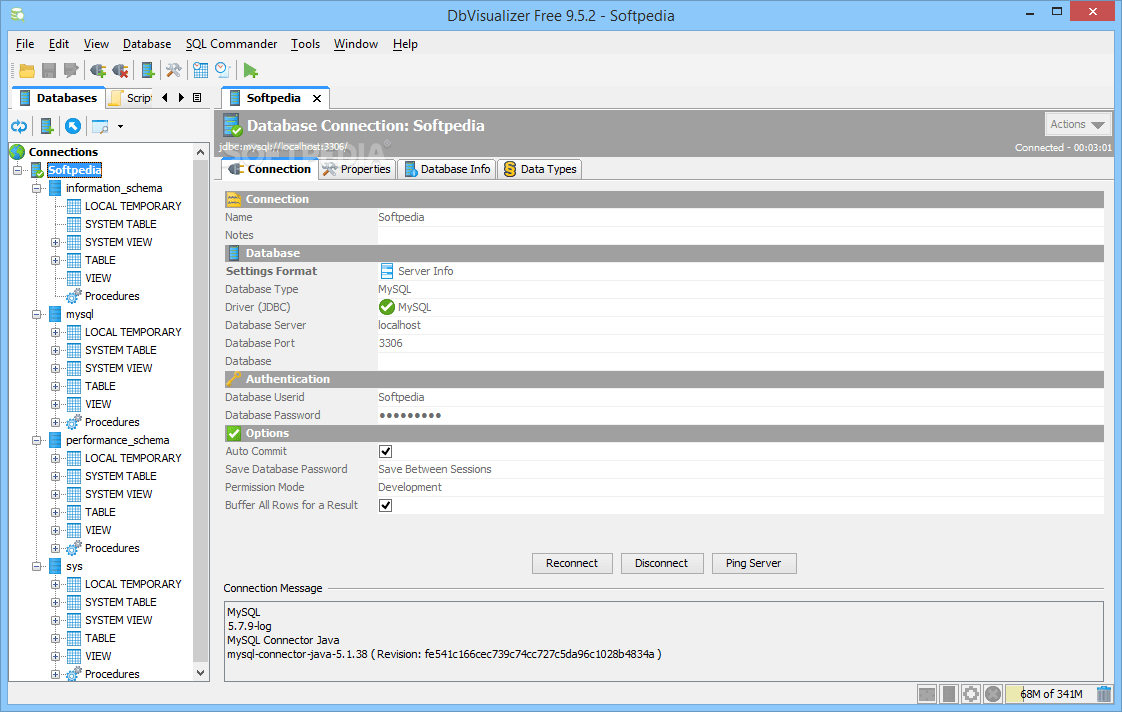Switch to the Data Types tab
This screenshot has width=1122, height=712.
(540, 169)
